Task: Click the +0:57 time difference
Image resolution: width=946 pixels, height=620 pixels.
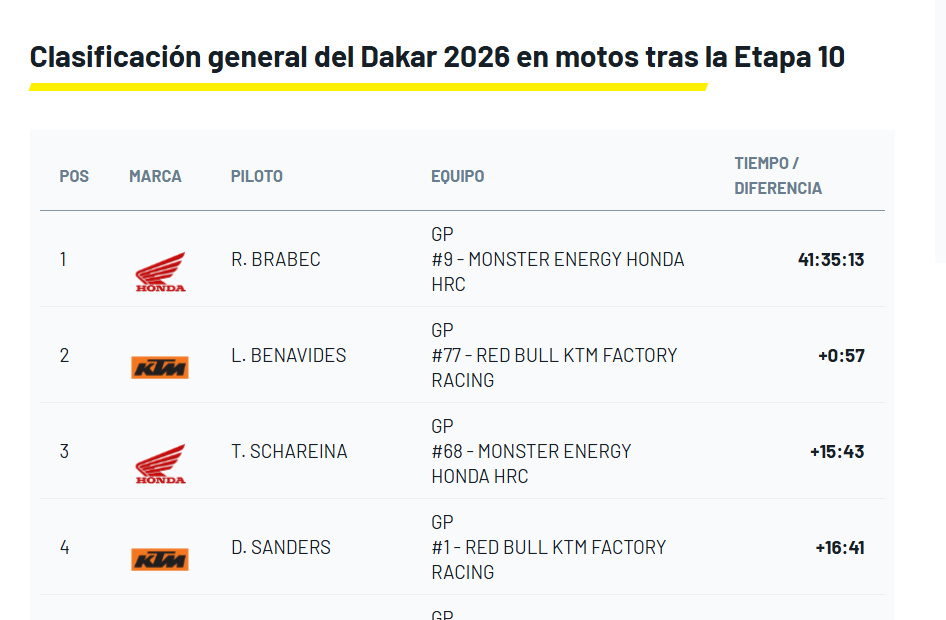Action: (x=841, y=356)
